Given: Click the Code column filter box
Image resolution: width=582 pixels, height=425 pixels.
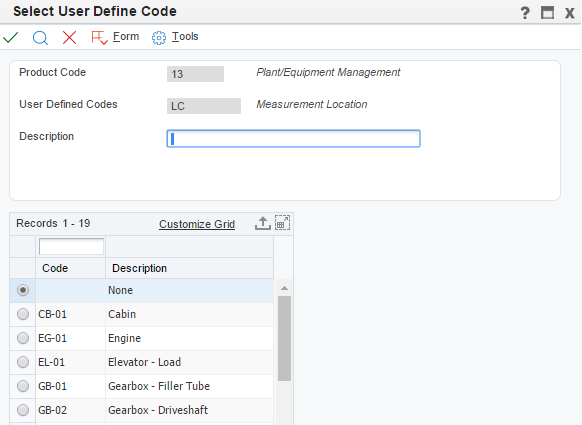Looking at the screenshot, I should point(71,246).
